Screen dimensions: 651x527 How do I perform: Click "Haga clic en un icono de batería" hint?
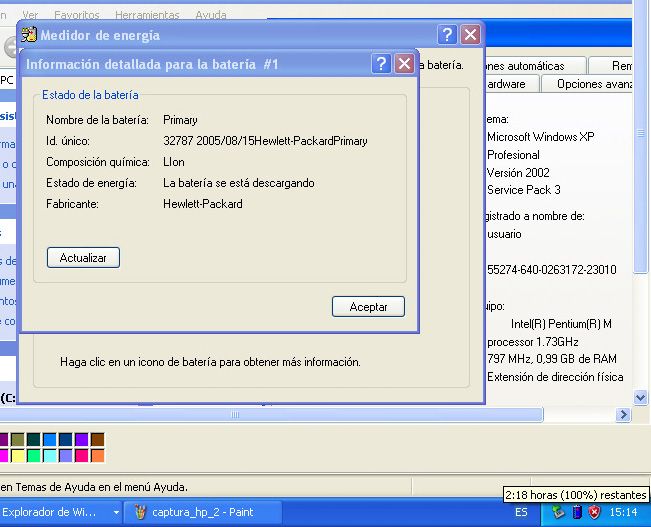(x=210, y=362)
